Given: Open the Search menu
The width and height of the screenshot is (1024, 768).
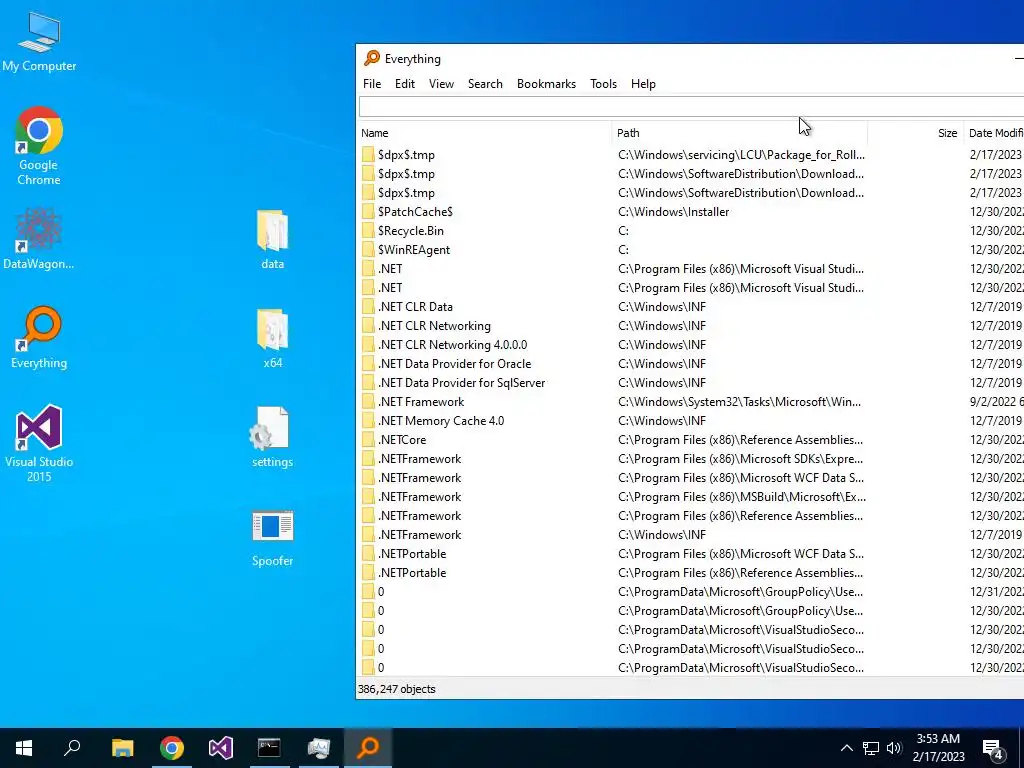Looking at the screenshot, I should point(485,84).
